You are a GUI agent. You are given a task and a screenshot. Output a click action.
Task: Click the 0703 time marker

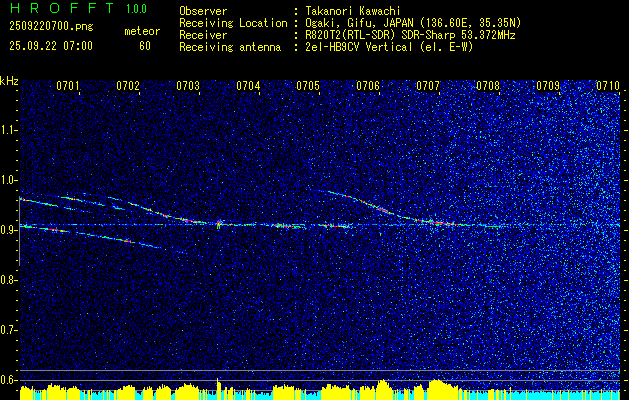point(188,85)
